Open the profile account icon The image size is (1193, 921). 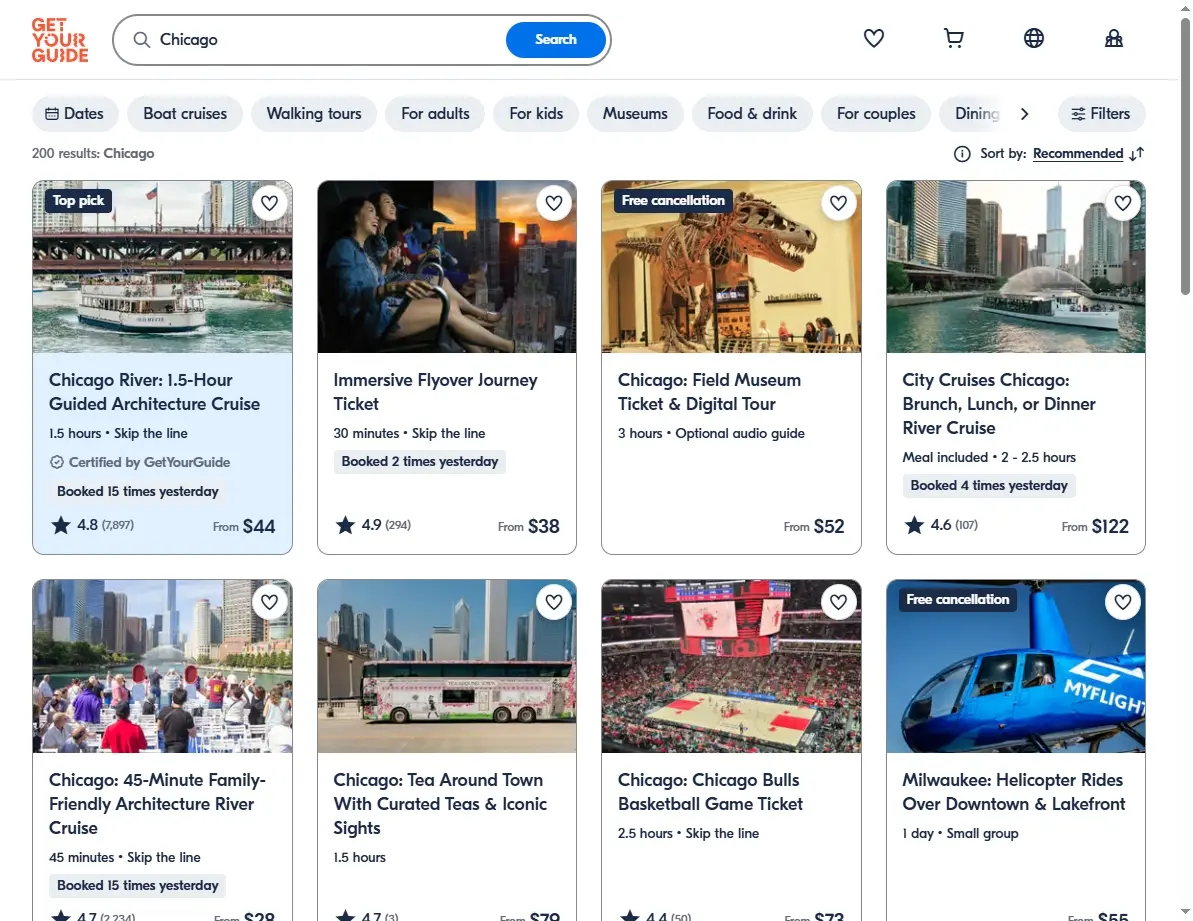click(x=1114, y=38)
